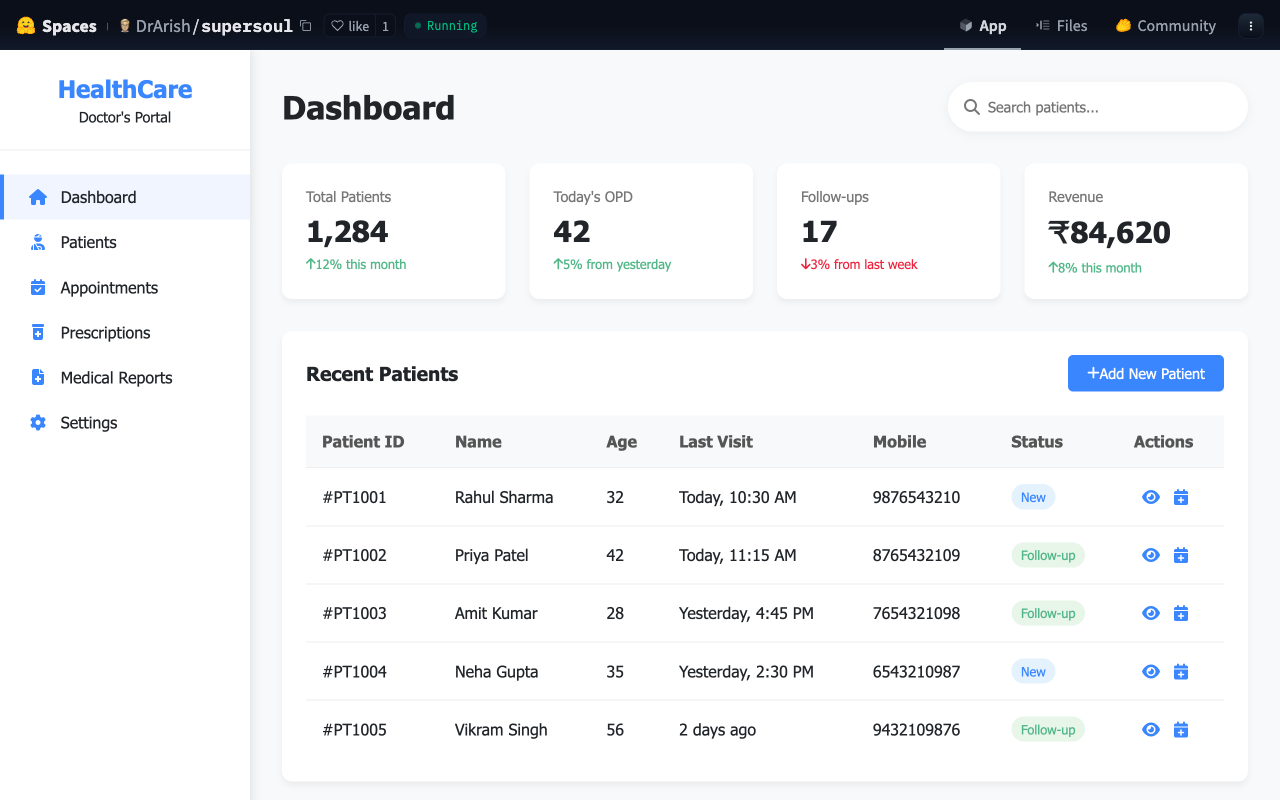Open the DrArish profile link
This screenshot has width=1280, height=800.
coord(162,26)
